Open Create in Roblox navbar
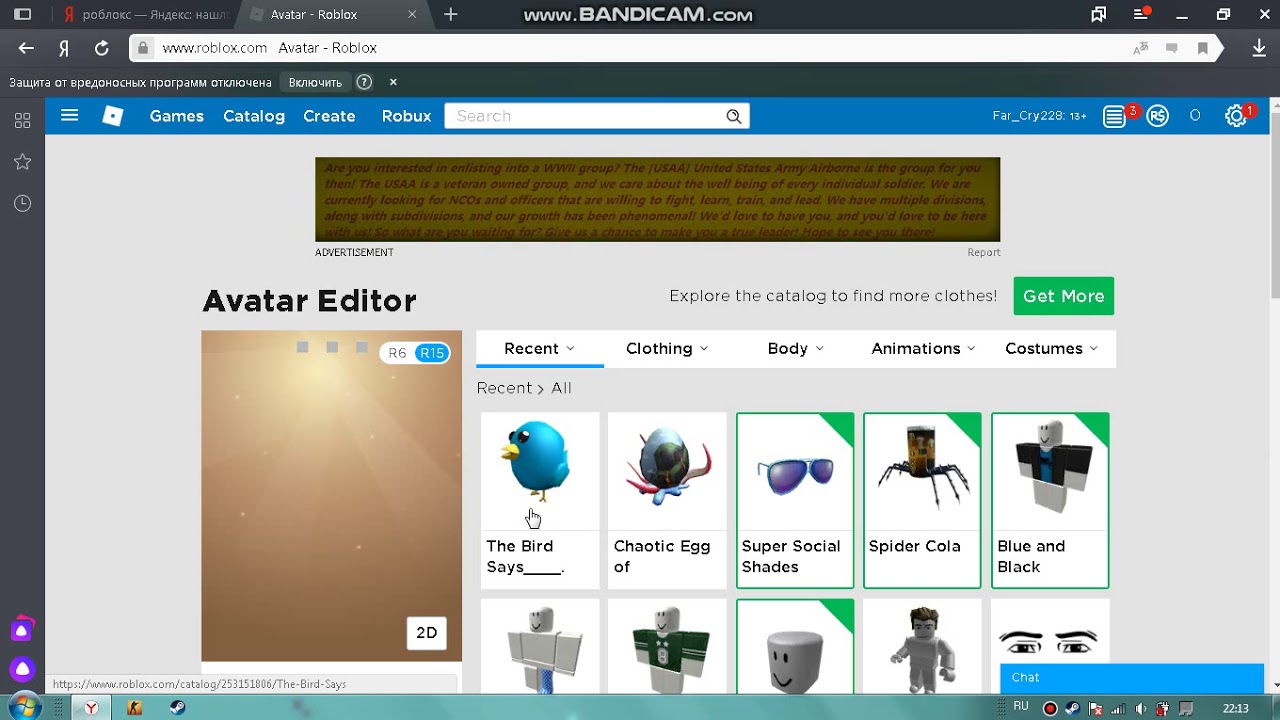Viewport: 1280px width, 720px height. (x=329, y=116)
